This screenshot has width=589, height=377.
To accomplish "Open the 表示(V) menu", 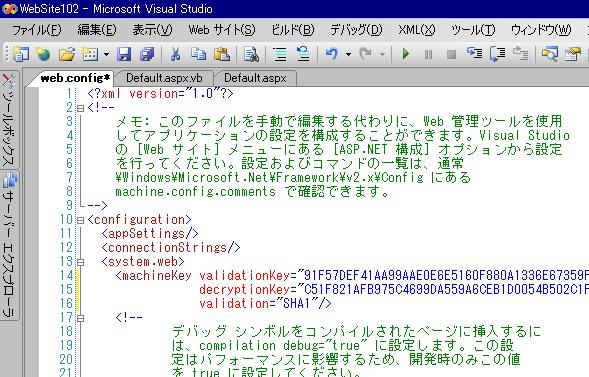I will [153, 30].
